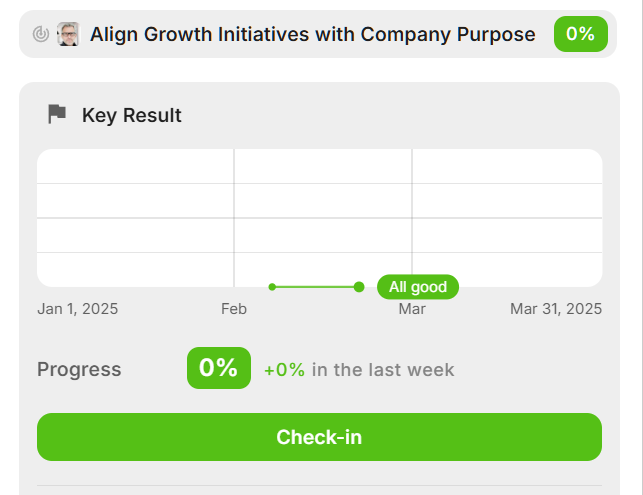Click the 0% badge next to Progress
Image resolution: width=643 pixels, height=495 pixels.
(x=219, y=368)
